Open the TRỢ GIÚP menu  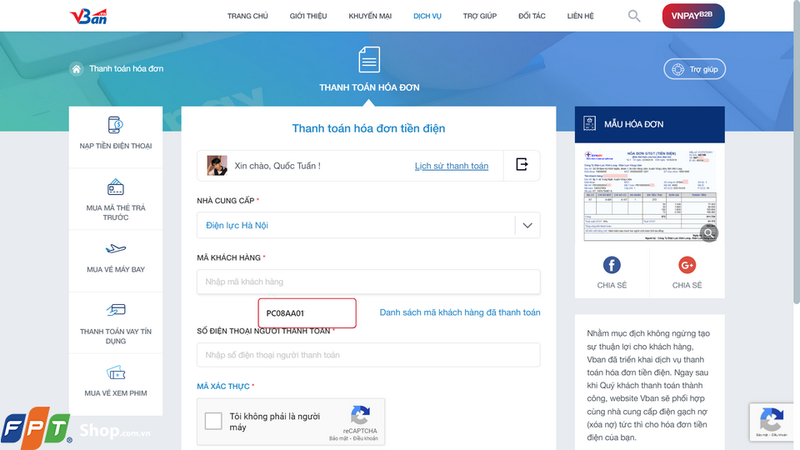480,16
